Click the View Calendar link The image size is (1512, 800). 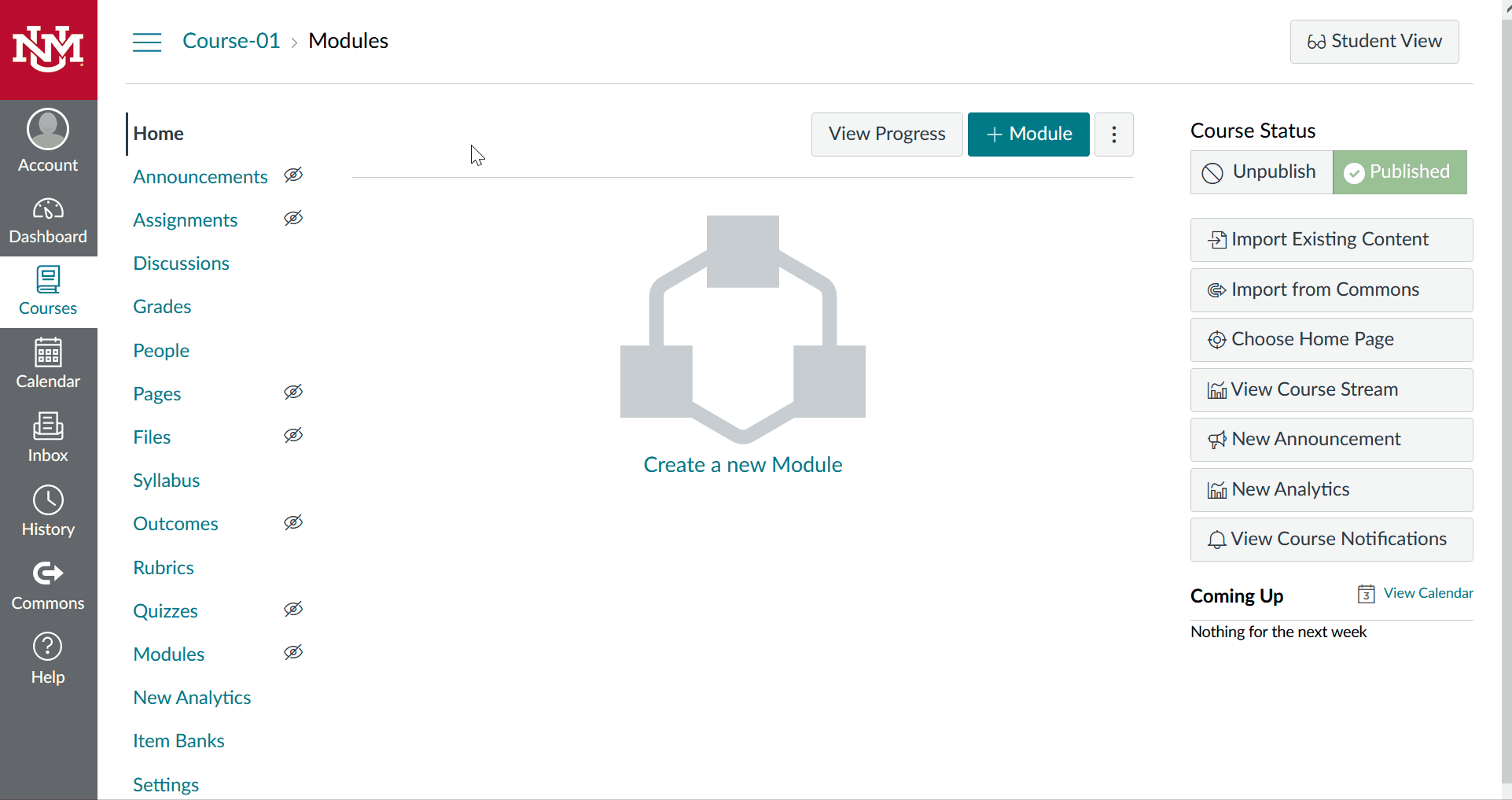(1428, 593)
